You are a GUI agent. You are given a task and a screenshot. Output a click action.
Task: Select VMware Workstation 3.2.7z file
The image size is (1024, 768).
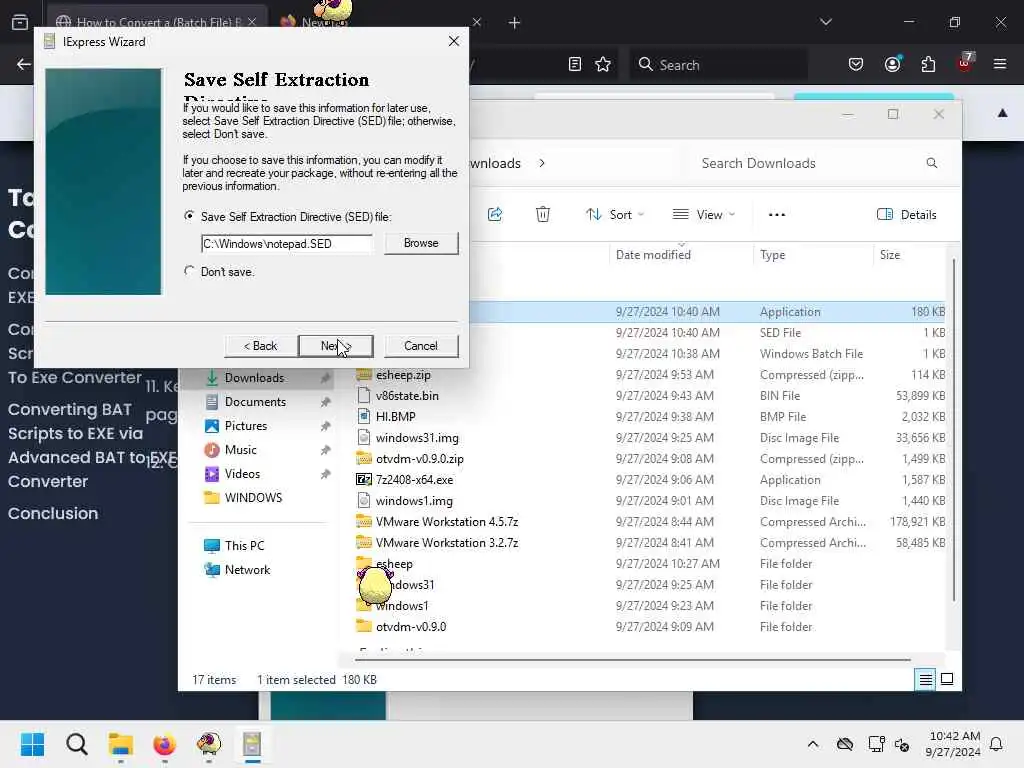coord(447,543)
